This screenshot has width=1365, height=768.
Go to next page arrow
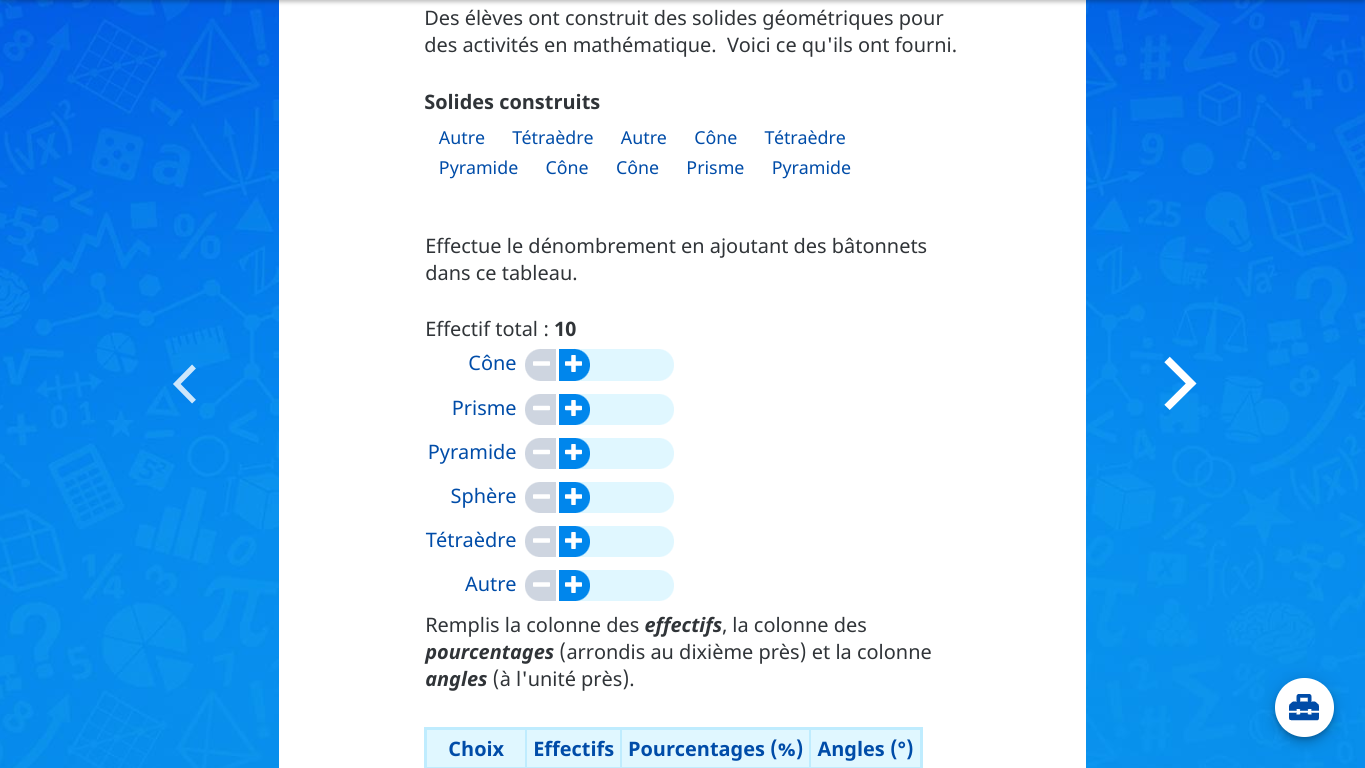tap(1179, 384)
